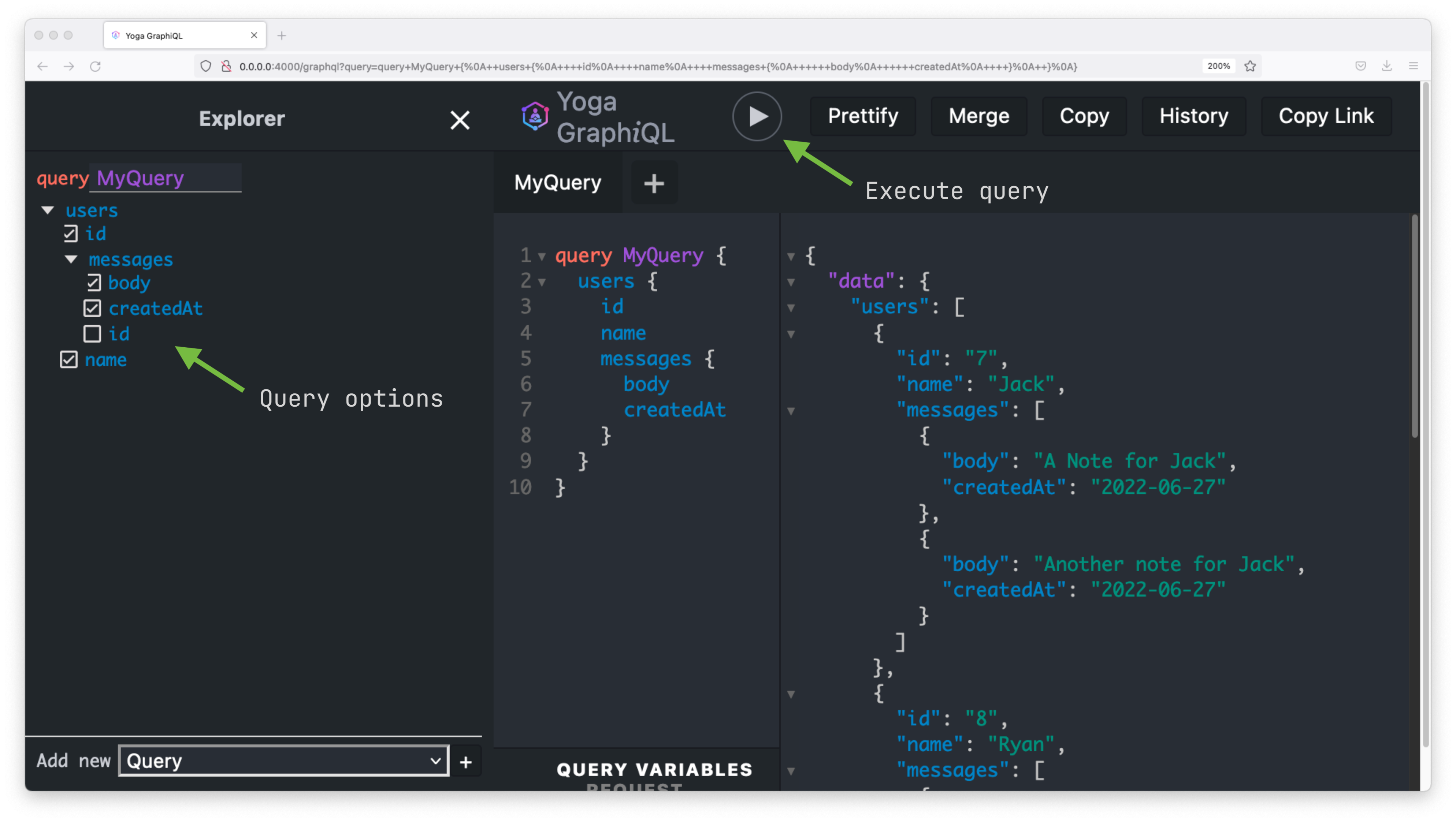Open the browser hamburger menu

[1413, 66]
